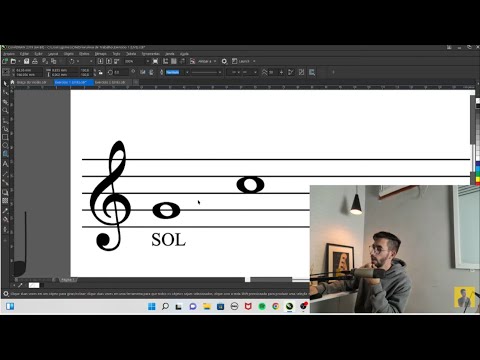Click the mirror vertically button
The image size is (480, 360).
coord(151,72)
